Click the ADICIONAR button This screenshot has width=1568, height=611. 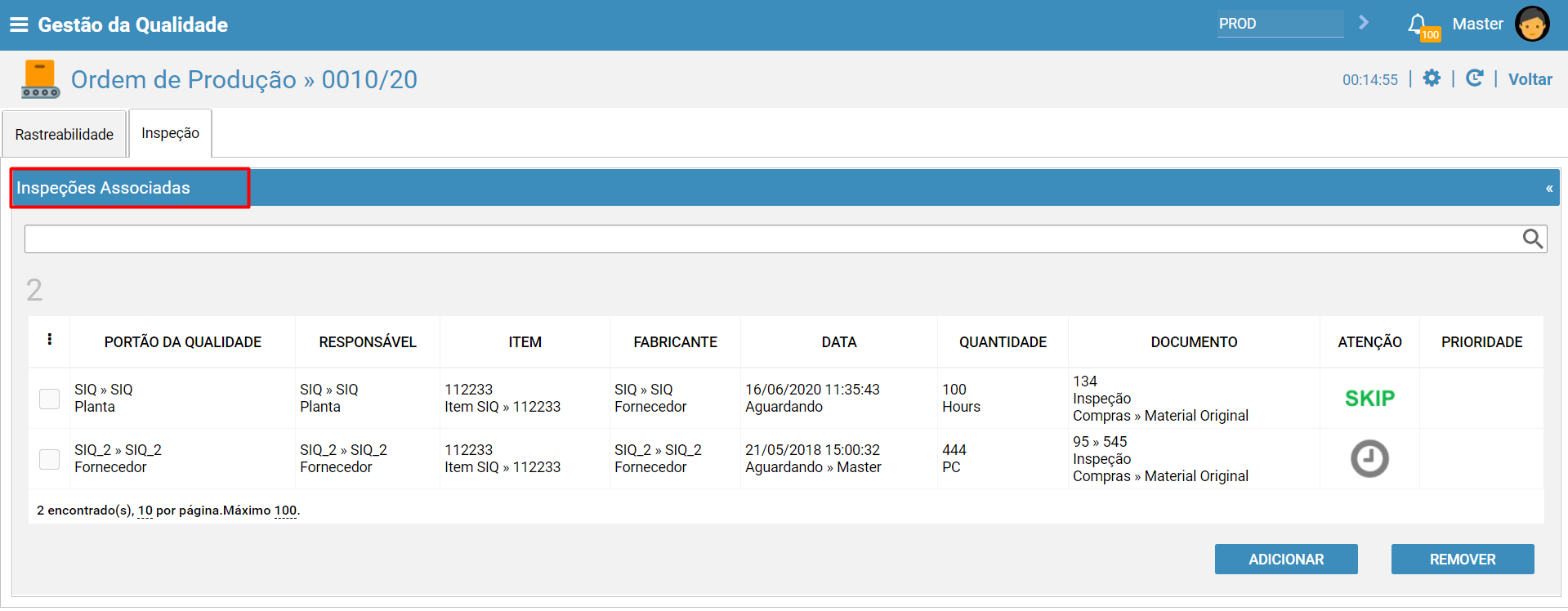tap(1286, 560)
